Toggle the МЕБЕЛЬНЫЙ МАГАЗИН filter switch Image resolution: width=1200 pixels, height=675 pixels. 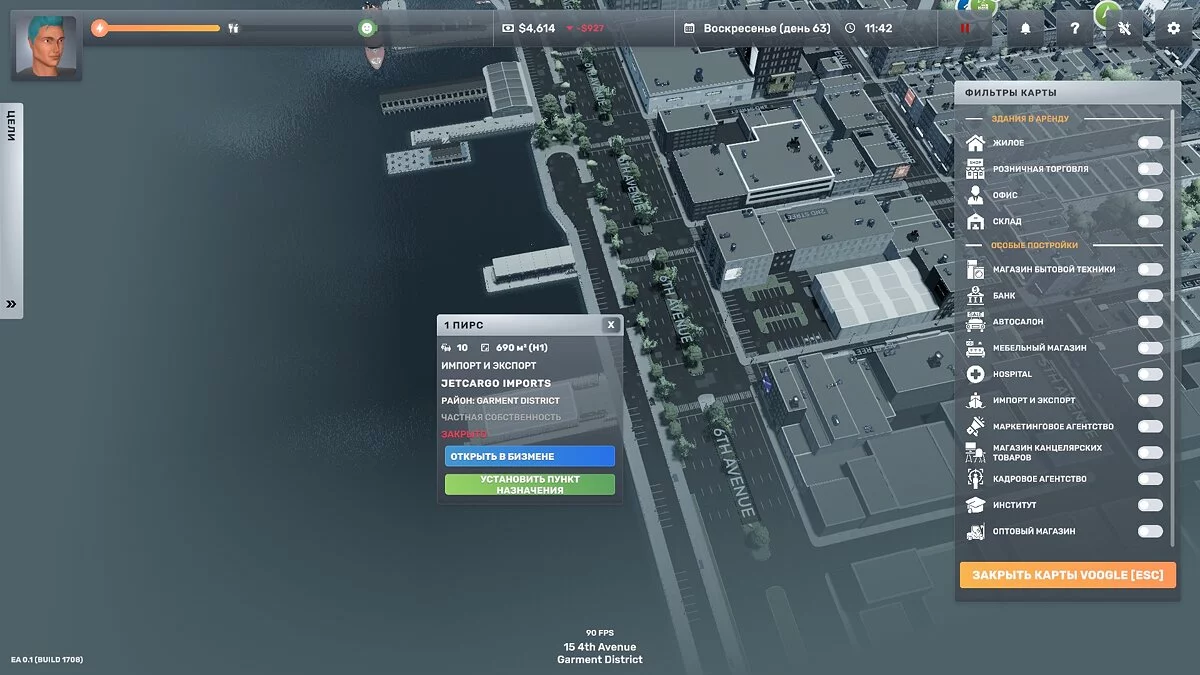[1150, 348]
